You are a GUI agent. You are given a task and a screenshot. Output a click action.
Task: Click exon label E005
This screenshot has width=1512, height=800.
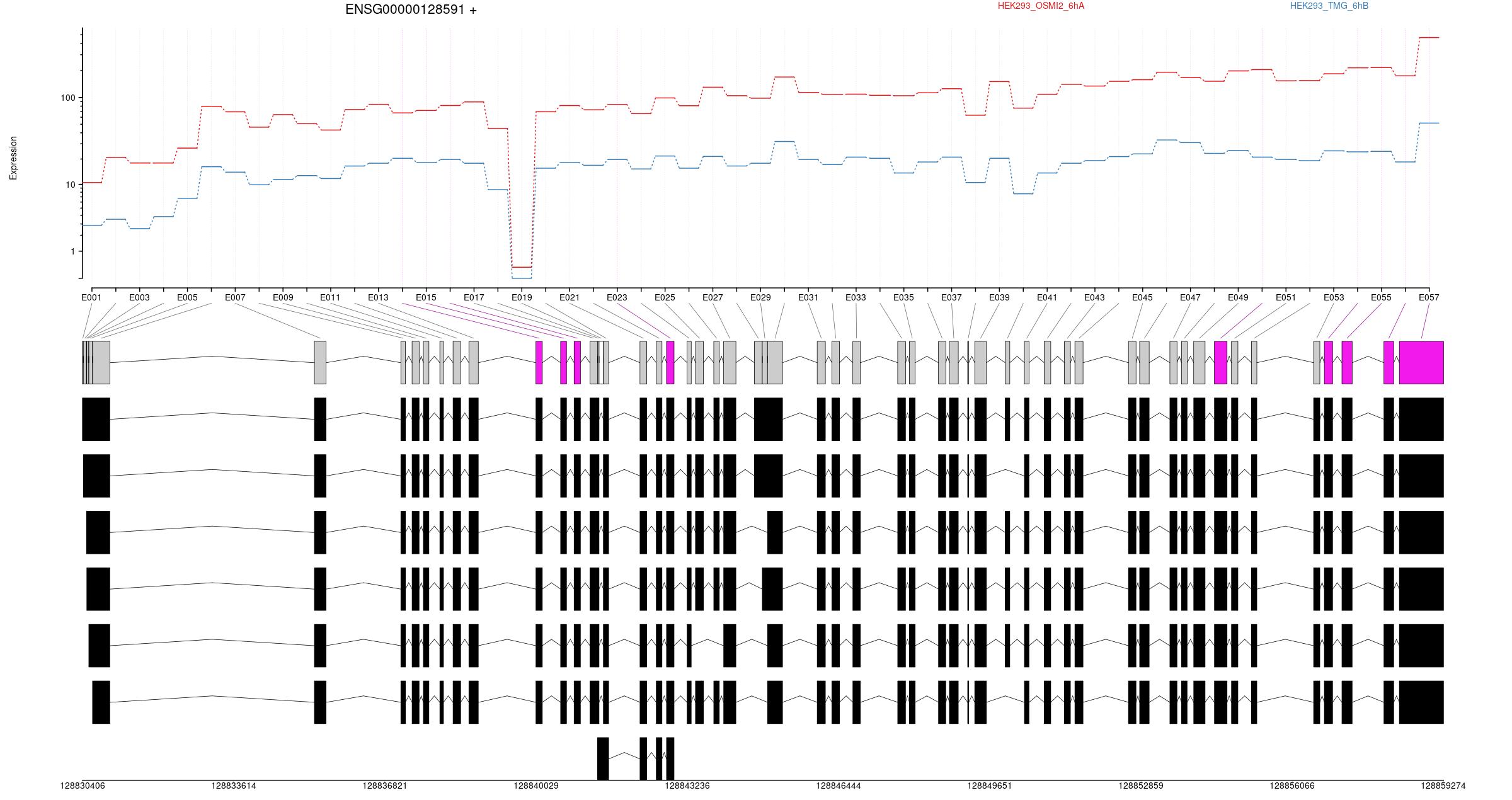[x=187, y=297]
